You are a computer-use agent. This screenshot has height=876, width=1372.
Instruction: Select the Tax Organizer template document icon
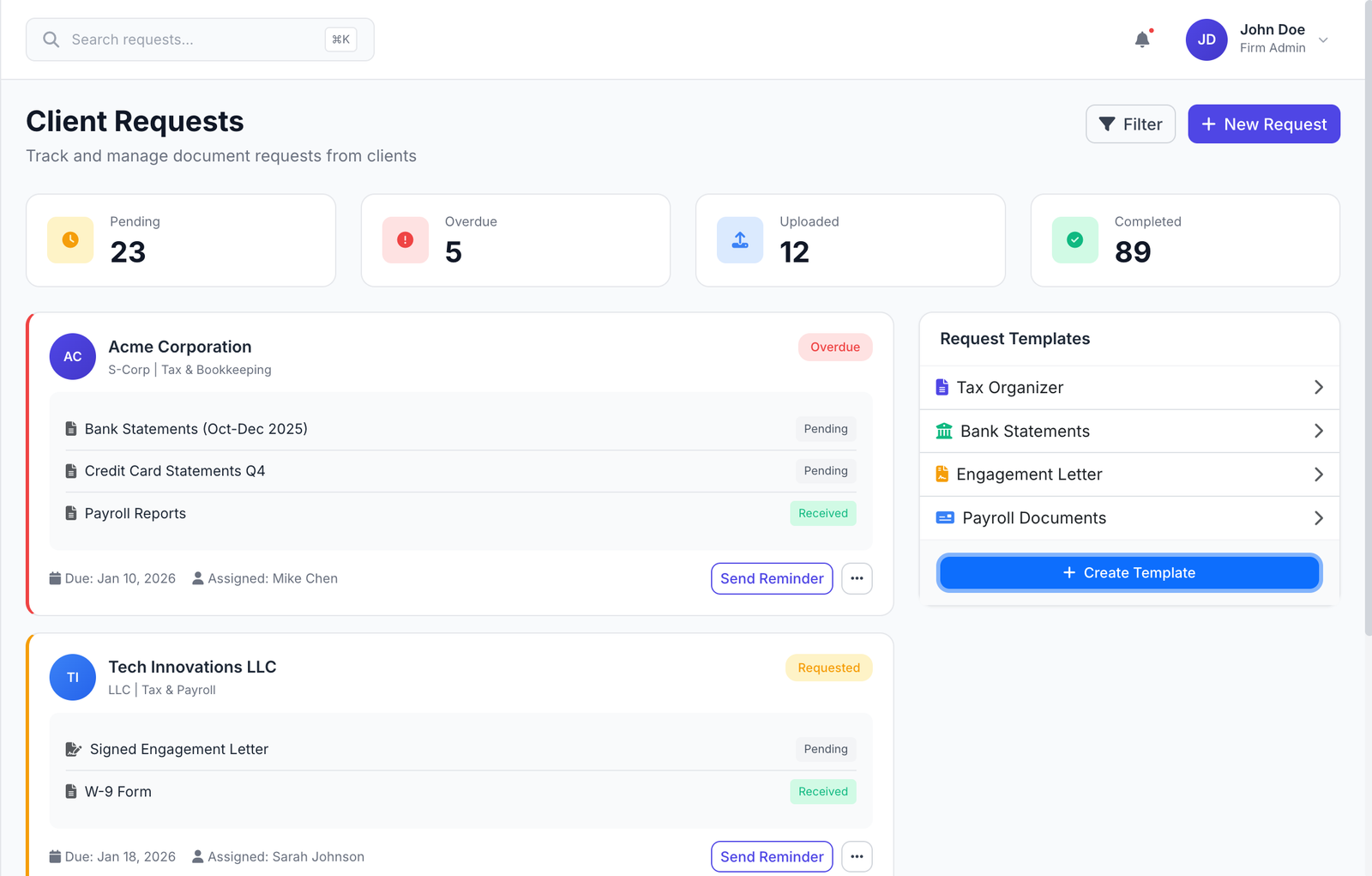[x=943, y=387]
